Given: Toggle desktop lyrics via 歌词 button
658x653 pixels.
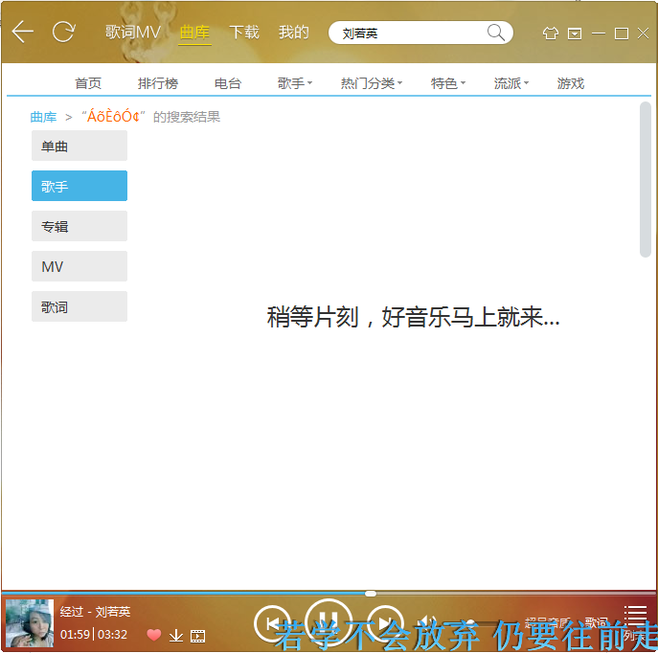Looking at the screenshot, I should click(597, 622).
